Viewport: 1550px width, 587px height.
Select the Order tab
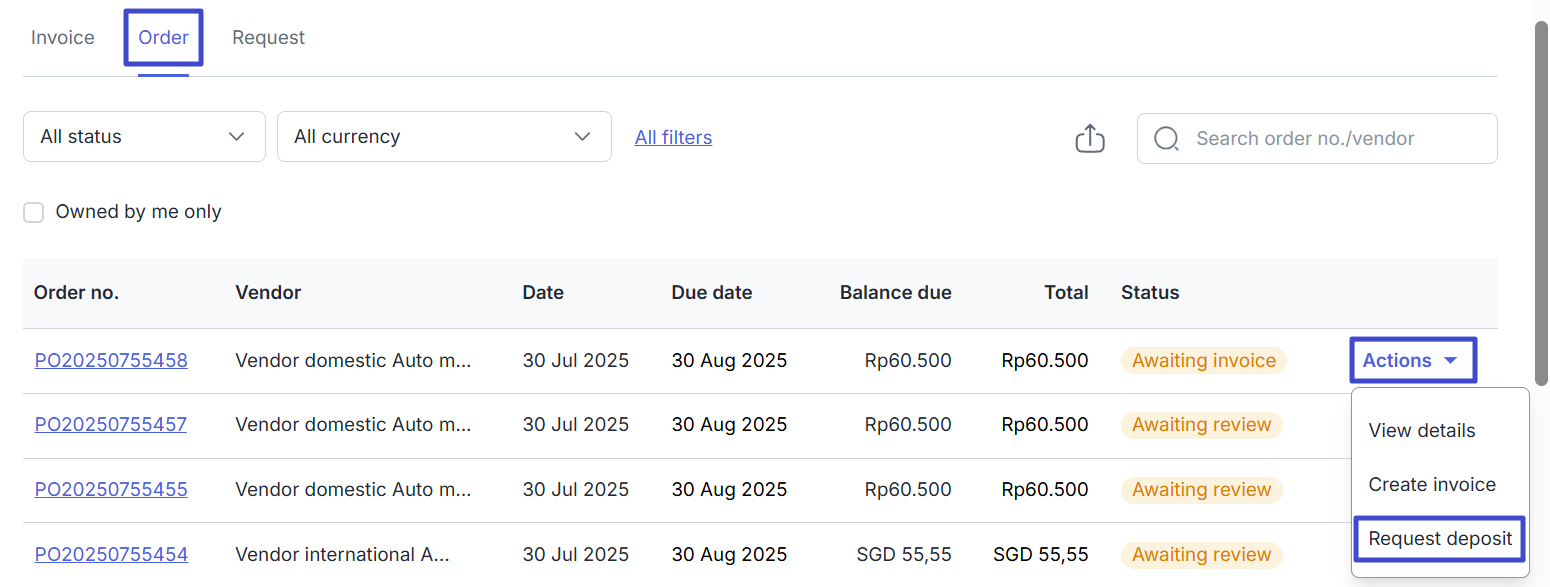[163, 38]
